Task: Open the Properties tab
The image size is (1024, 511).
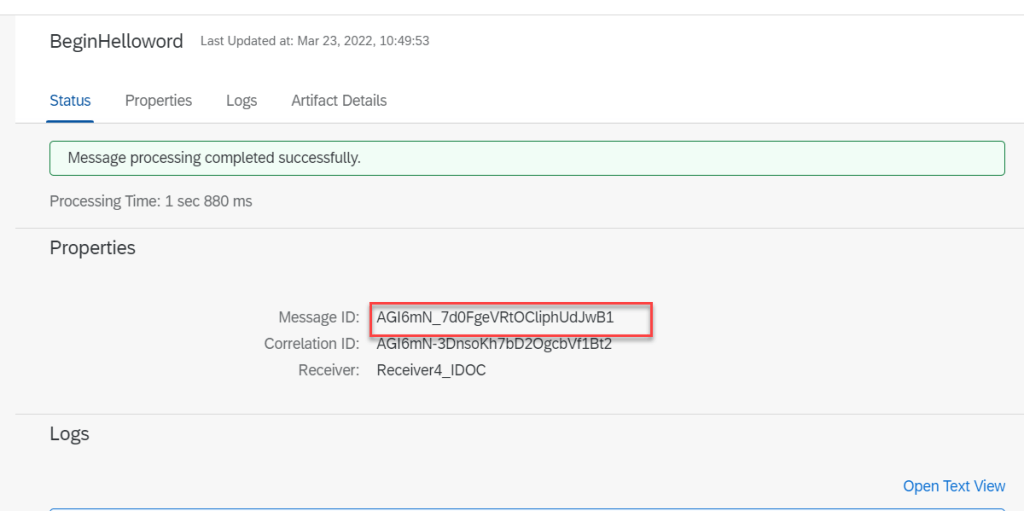Action: (x=158, y=101)
